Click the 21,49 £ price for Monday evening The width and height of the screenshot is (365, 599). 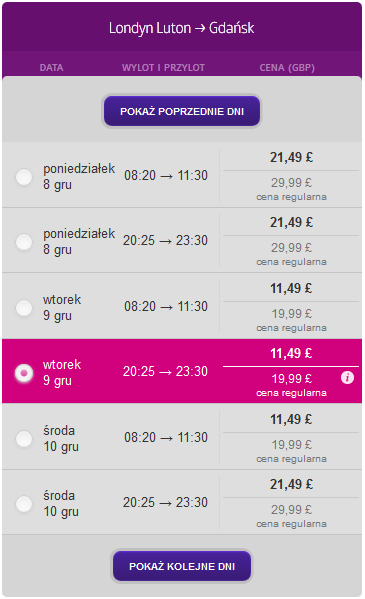(291, 222)
